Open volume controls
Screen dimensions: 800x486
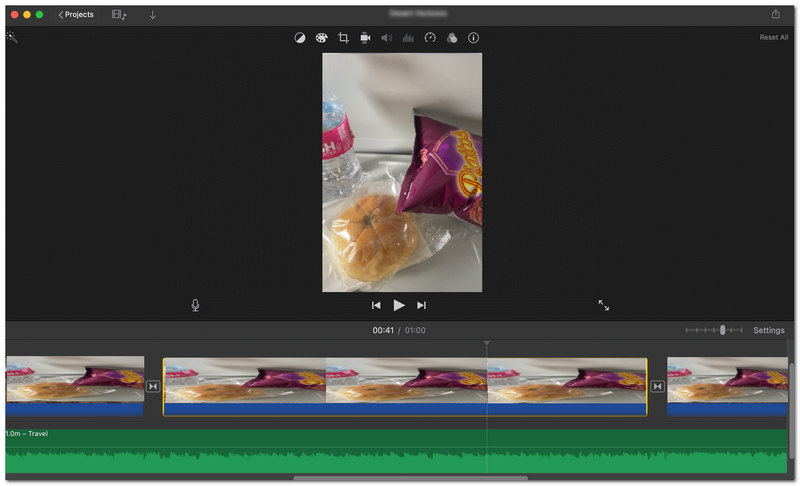(x=387, y=38)
